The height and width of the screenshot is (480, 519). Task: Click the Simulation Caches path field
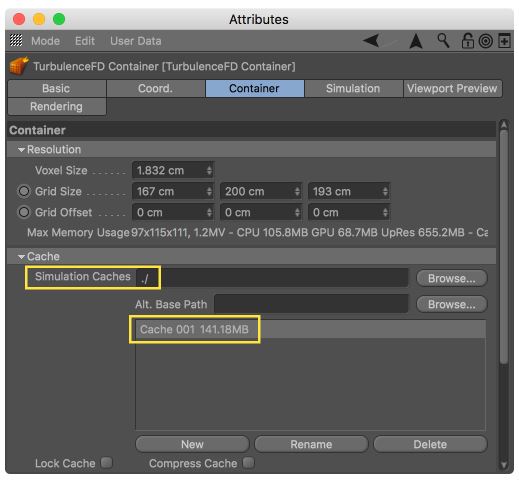click(272, 278)
